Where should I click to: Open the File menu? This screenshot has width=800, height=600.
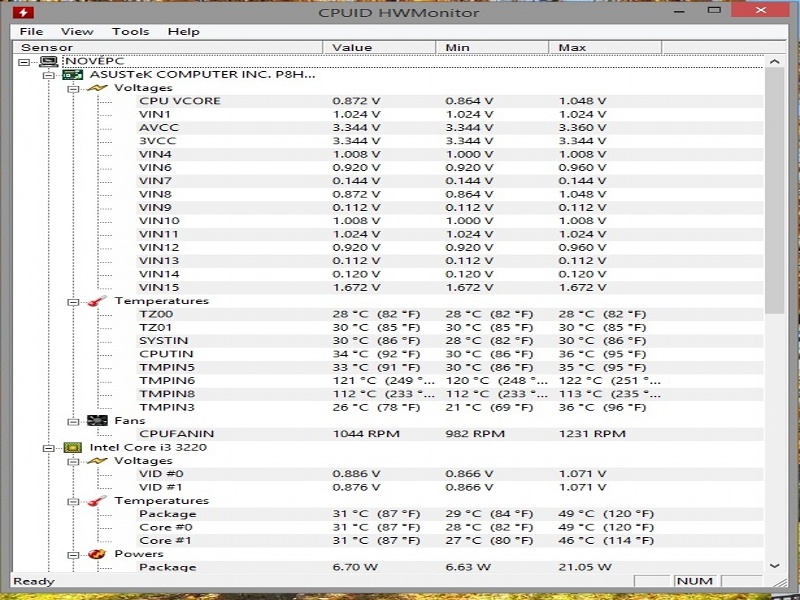click(31, 32)
